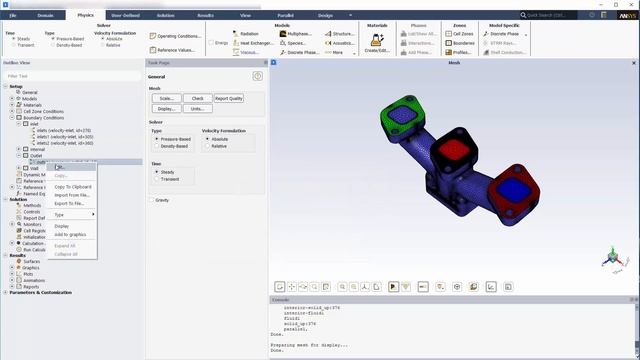Click the Units... button
Image resolution: width=640 pixels, height=360 pixels.
(198, 109)
